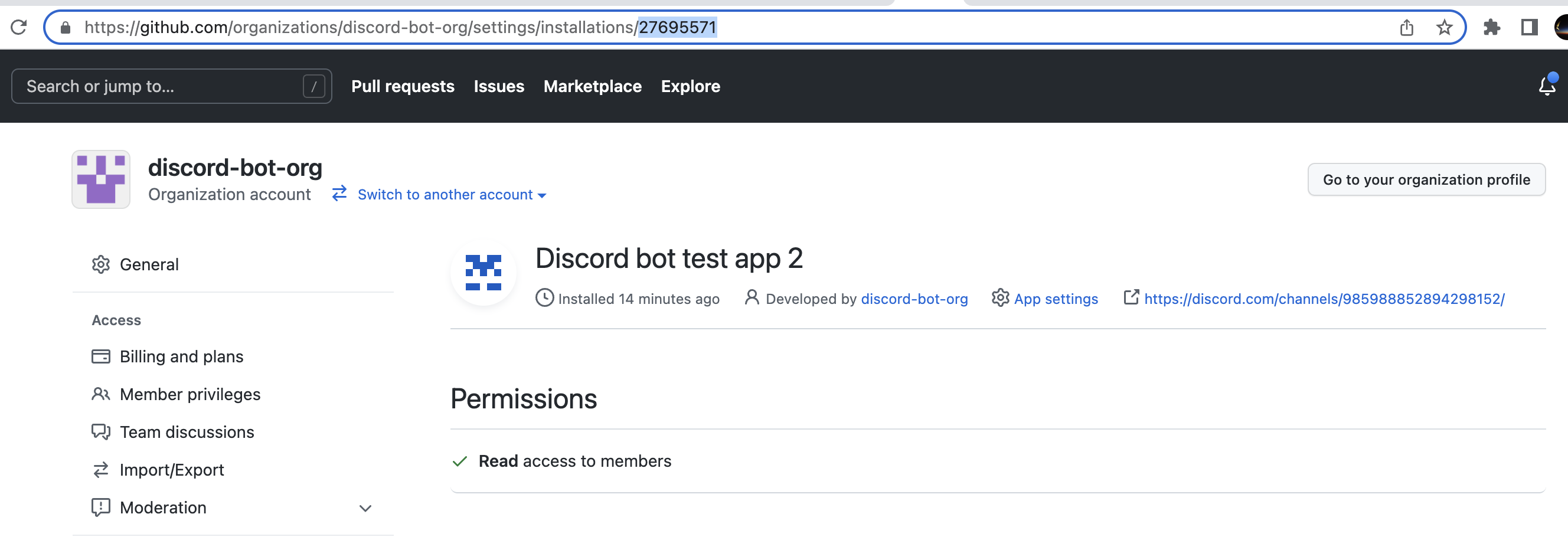Click the share page icon in address bar
The image size is (1568, 550).
[1406, 27]
